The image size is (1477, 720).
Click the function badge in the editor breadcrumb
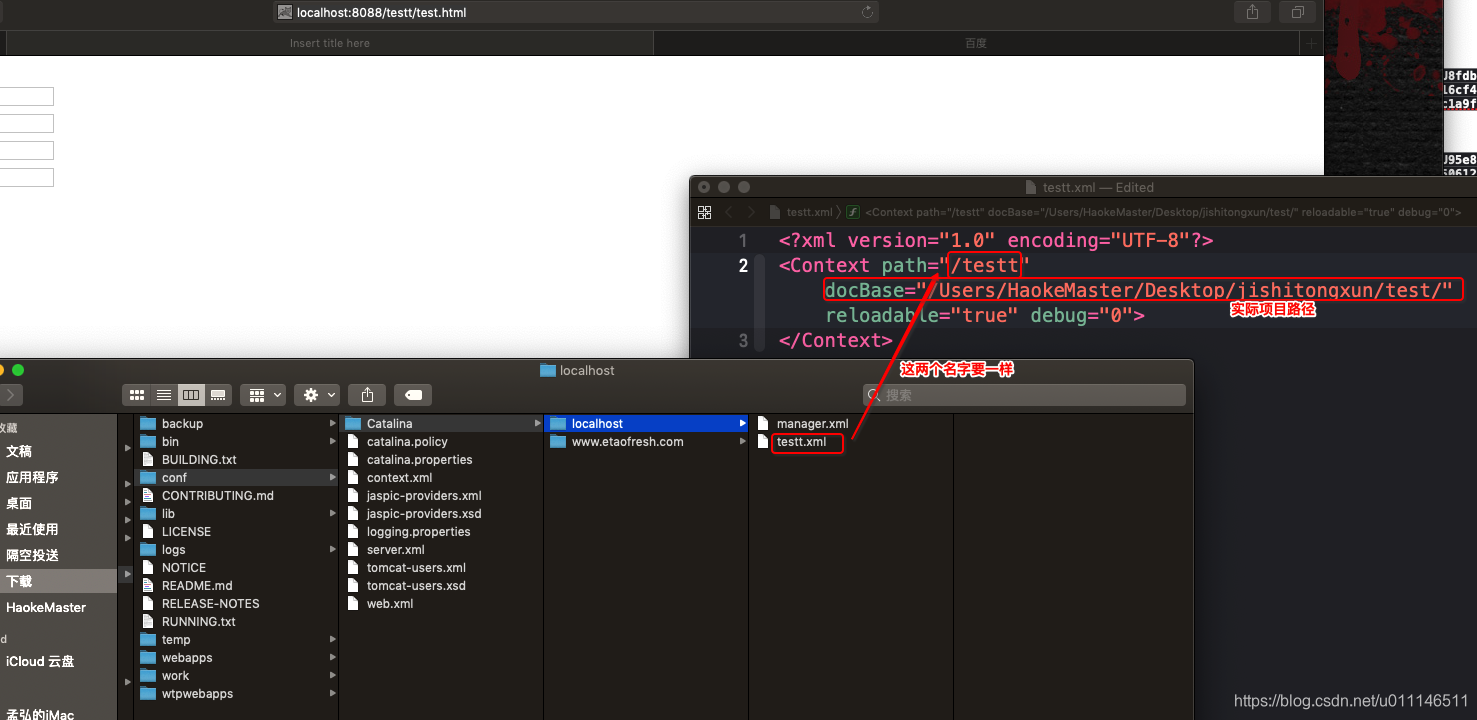[x=852, y=212]
